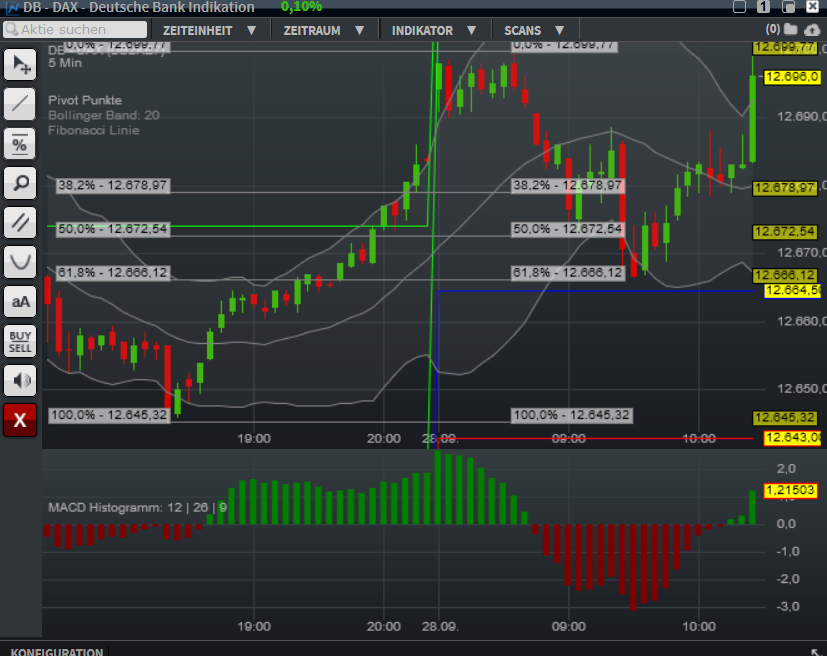Click the cloud upload button

pyautogui.click(x=812, y=29)
